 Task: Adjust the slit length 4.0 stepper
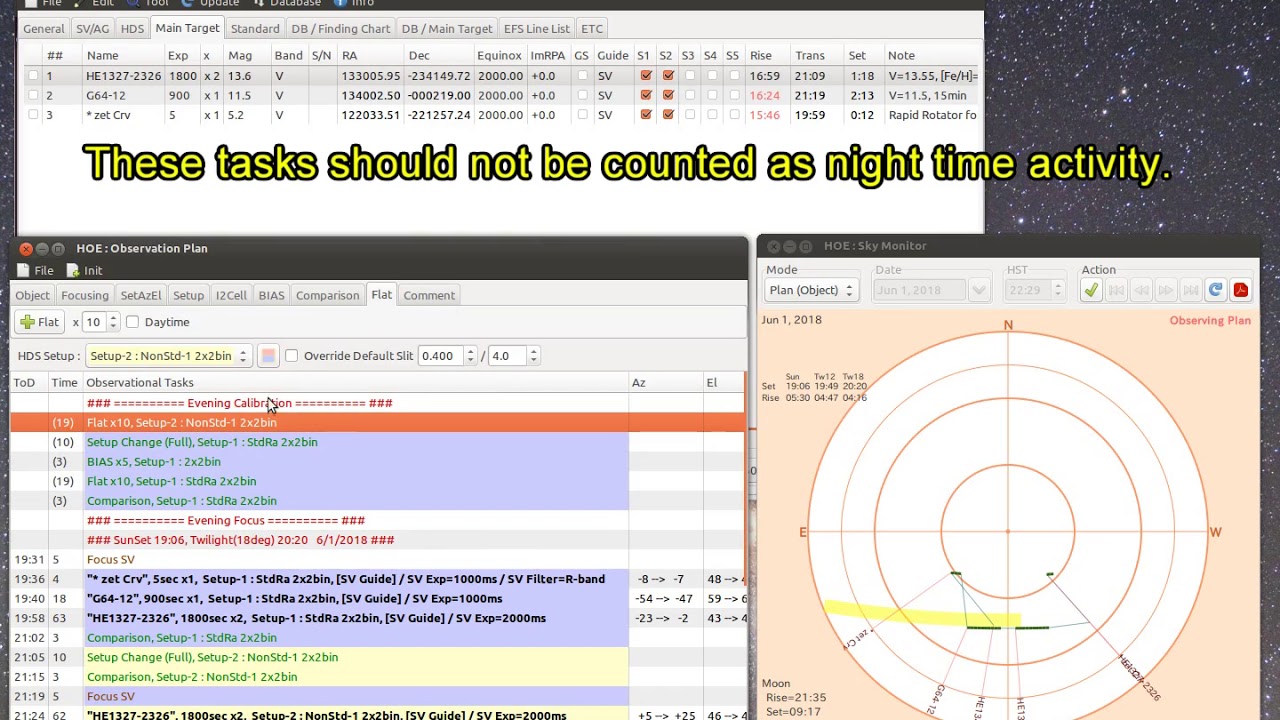pos(533,356)
